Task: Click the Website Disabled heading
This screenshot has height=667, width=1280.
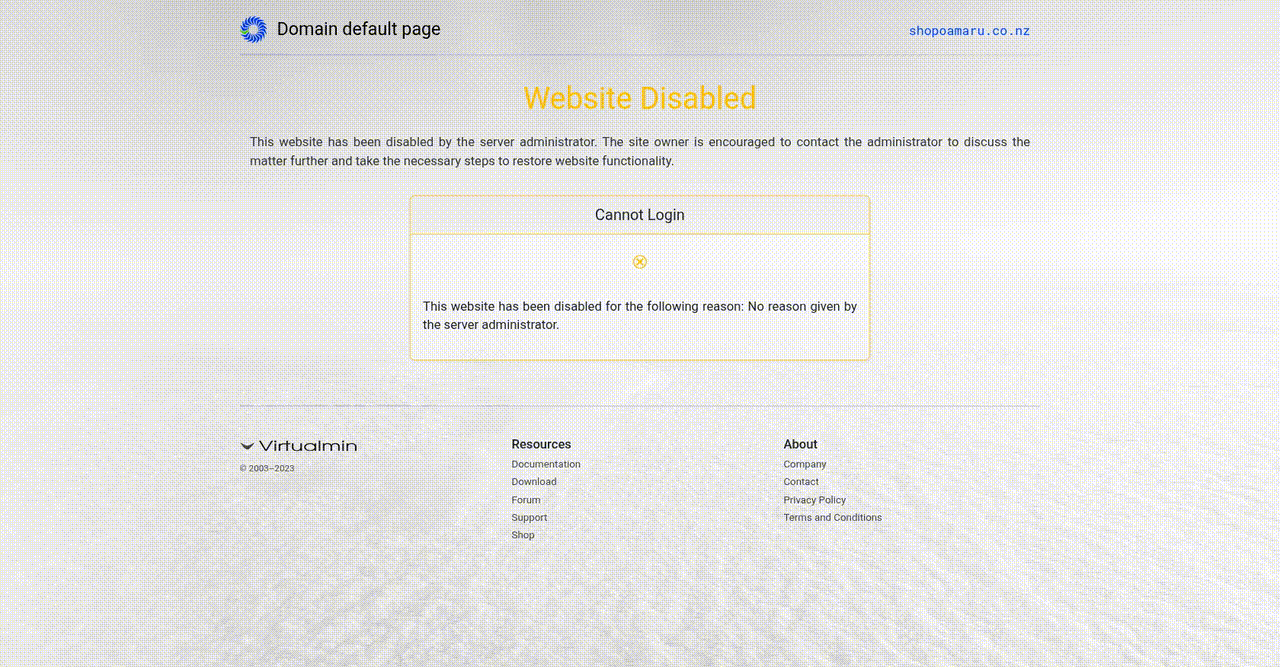Action: pyautogui.click(x=640, y=98)
